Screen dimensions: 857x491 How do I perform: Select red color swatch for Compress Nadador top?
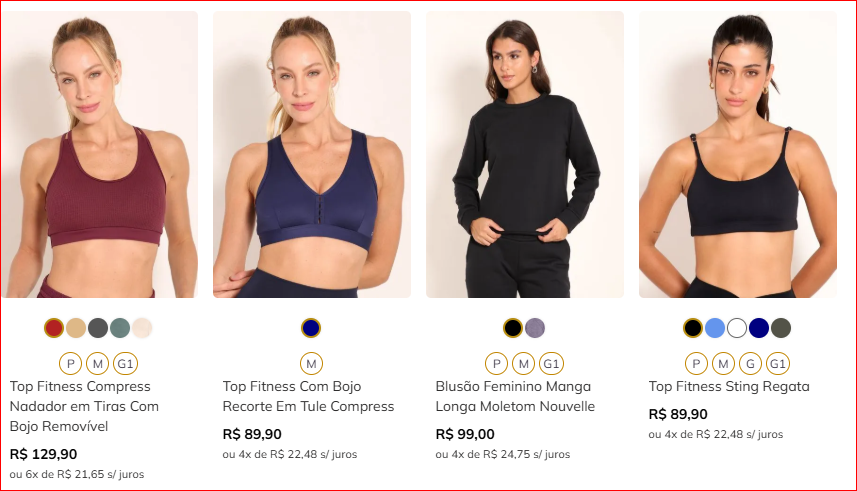pos(54,328)
